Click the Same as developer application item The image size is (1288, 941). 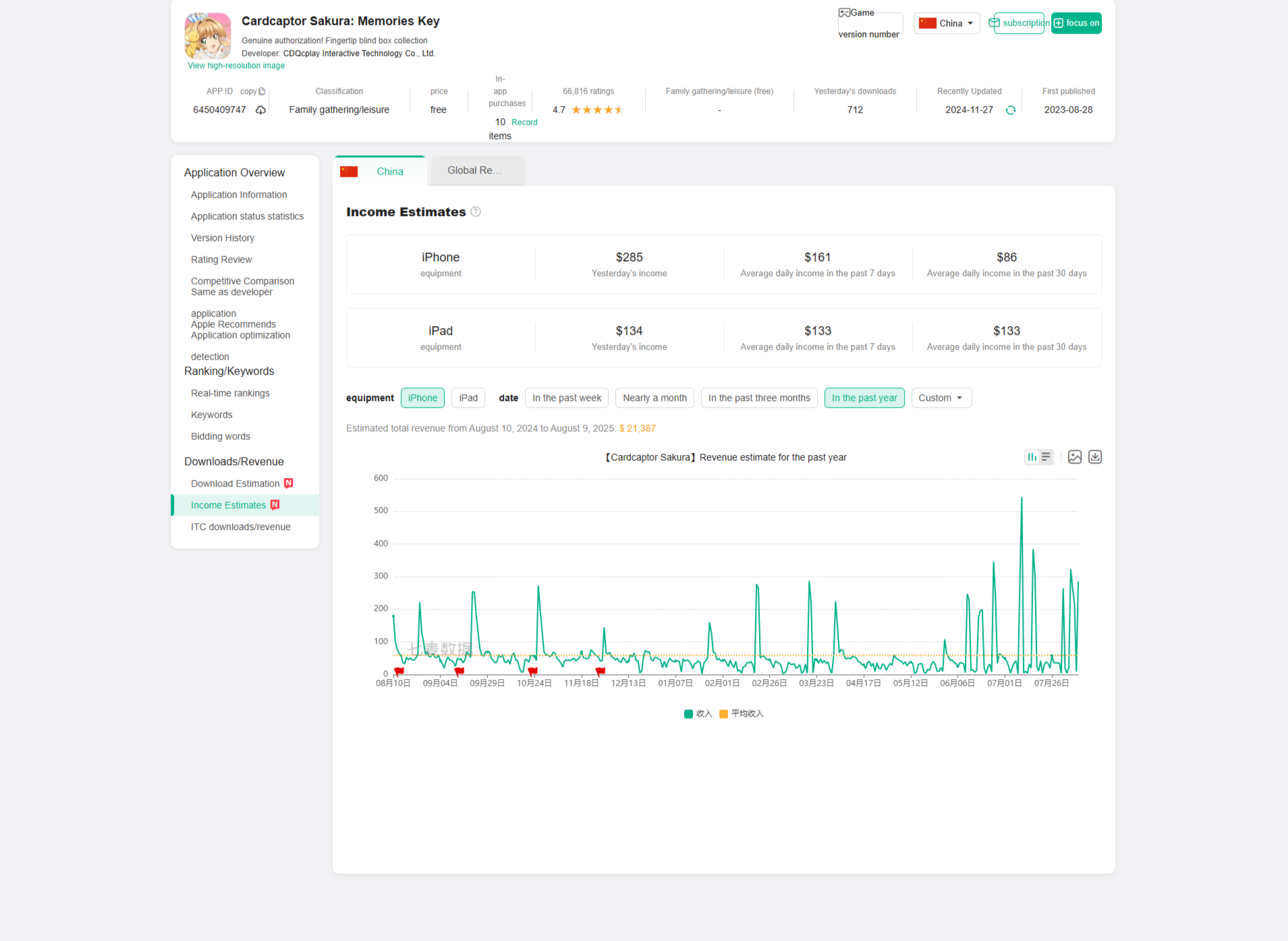[x=231, y=302]
